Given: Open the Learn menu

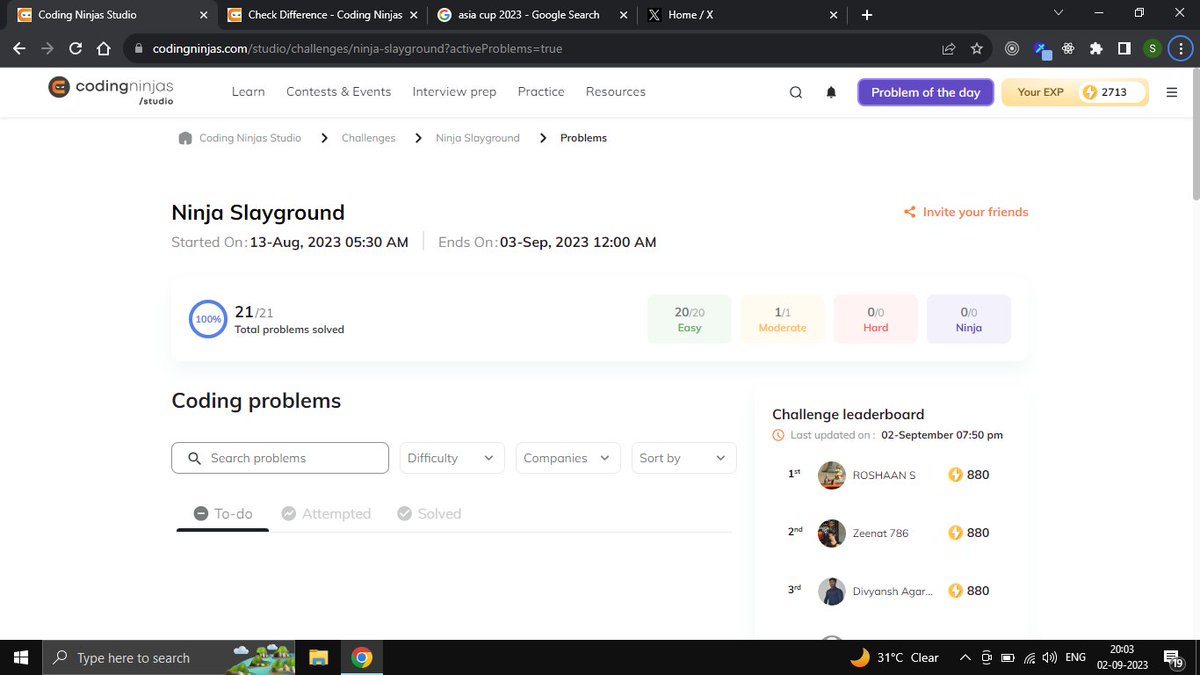Looking at the screenshot, I should [248, 91].
